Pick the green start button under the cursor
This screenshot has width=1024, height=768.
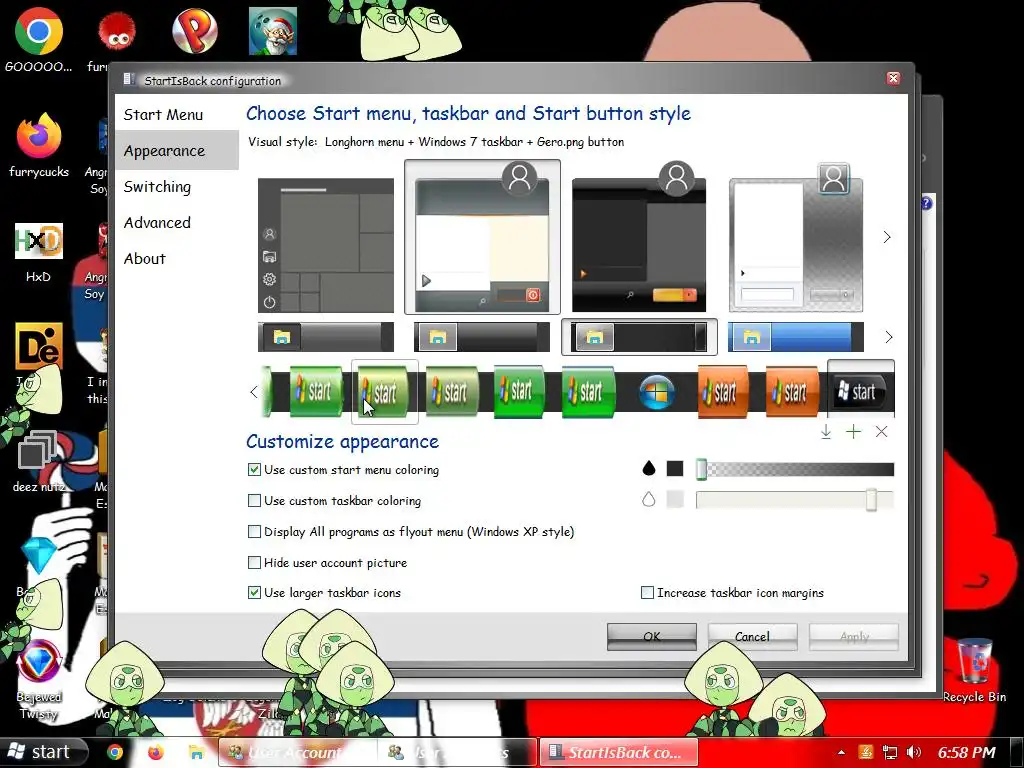pyautogui.click(x=384, y=392)
